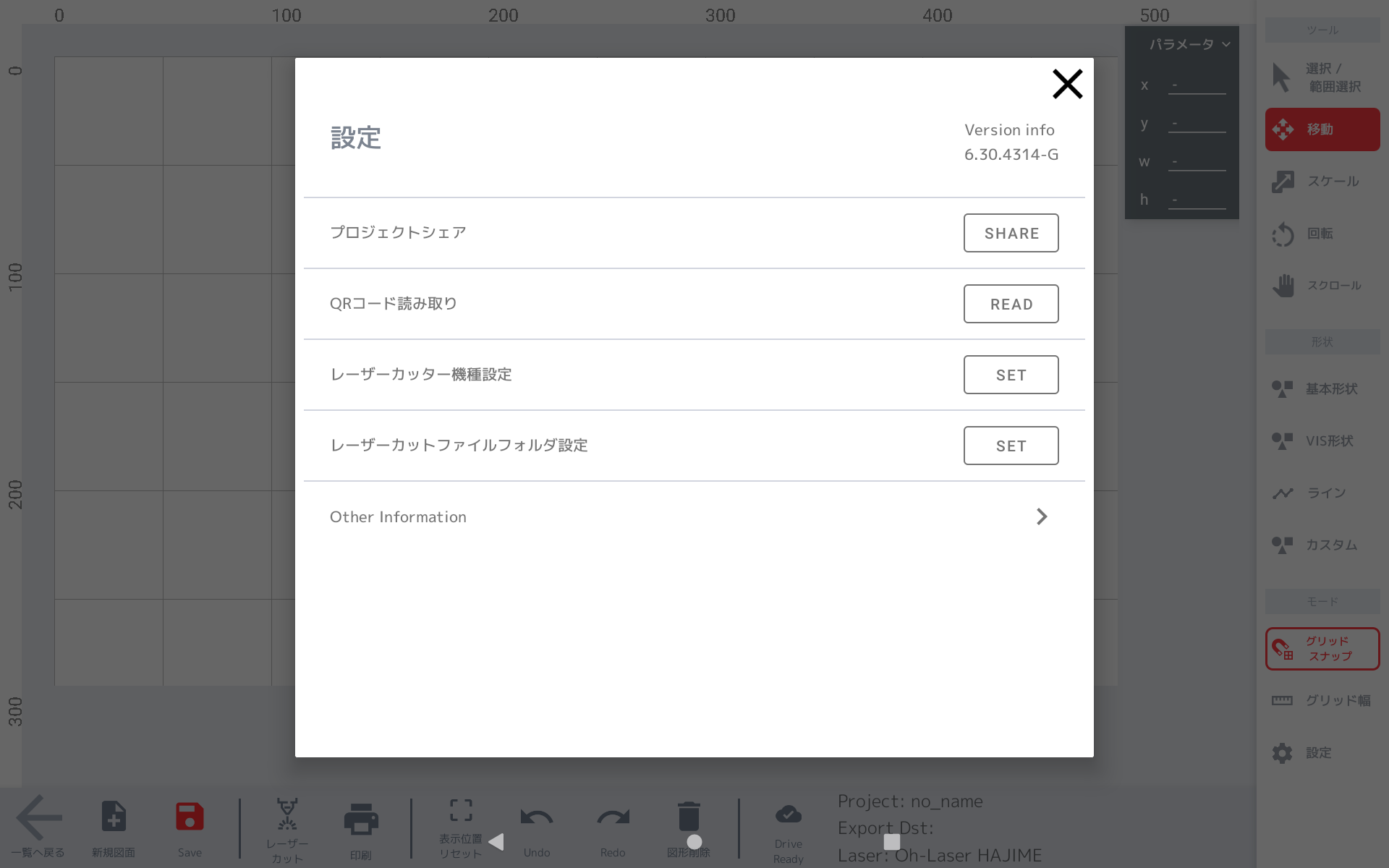The image size is (1389, 868).
Task: Click the red Save disk icon
Action: point(190,817)
